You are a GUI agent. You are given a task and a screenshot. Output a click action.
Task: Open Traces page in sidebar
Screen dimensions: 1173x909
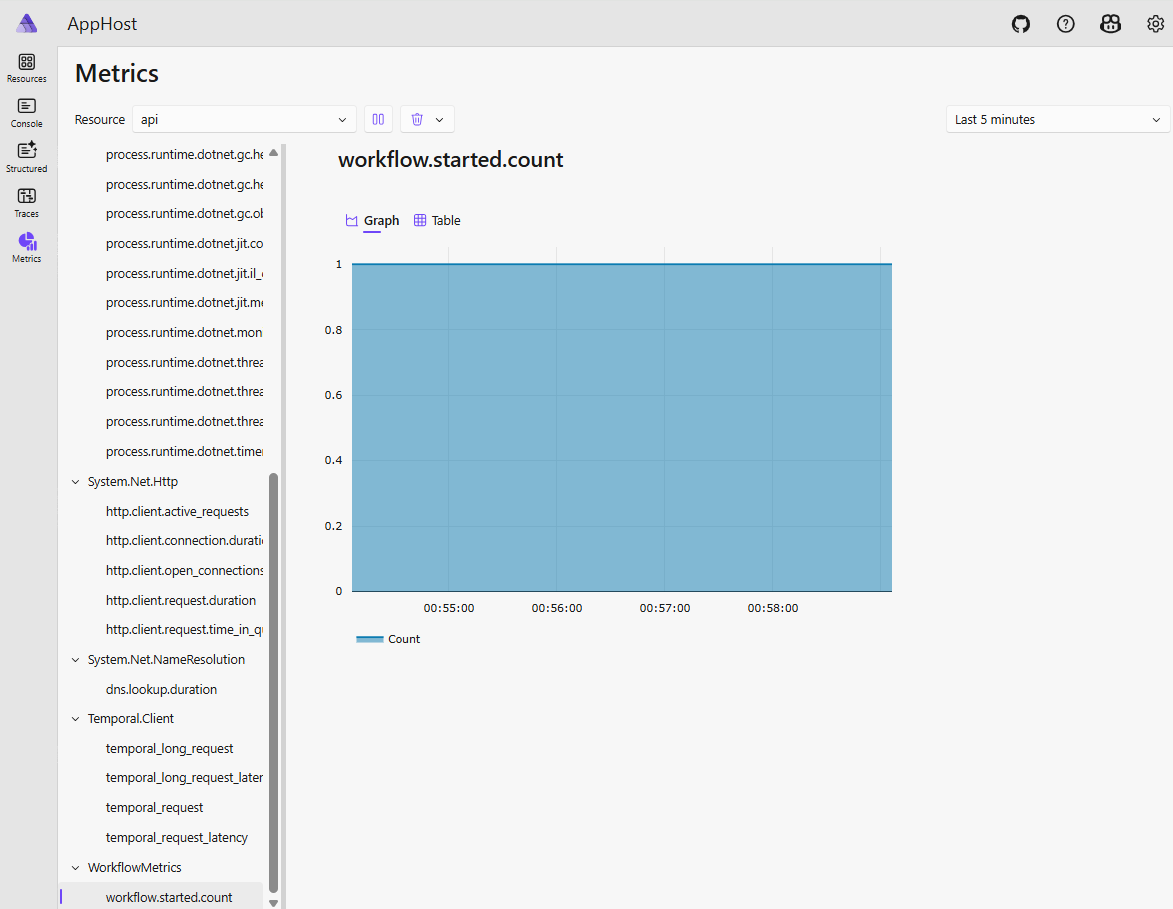[x=27, y=202]
